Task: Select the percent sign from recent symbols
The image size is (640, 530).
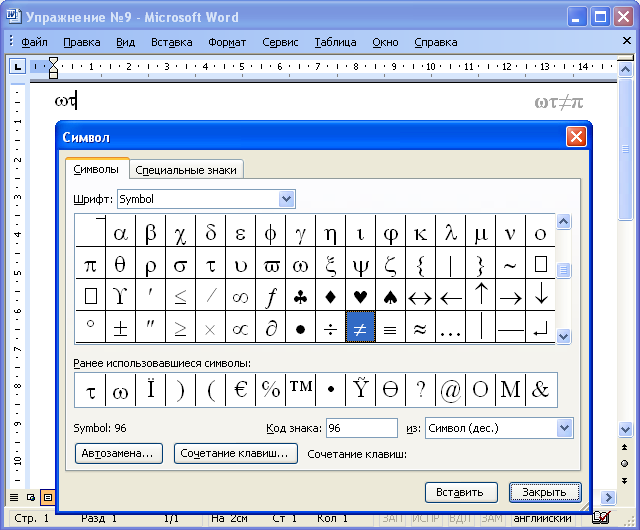Action: [271, 390]
